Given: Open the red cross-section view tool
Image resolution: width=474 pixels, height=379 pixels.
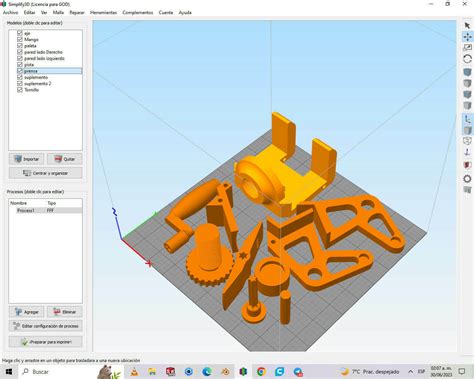Looking at the screenshot, I should pyautogui.click(x=467, y=165).
